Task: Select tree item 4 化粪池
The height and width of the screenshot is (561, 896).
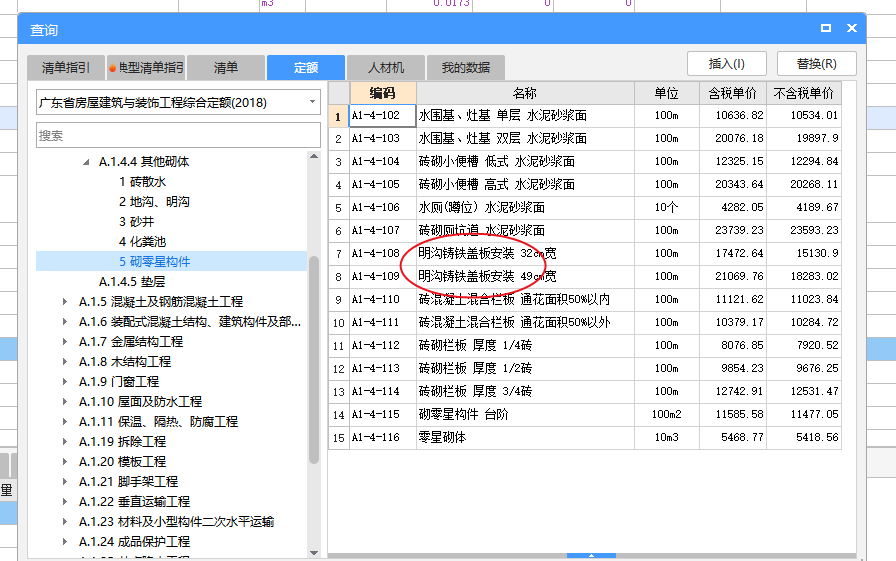Action: tap(142, 242)
